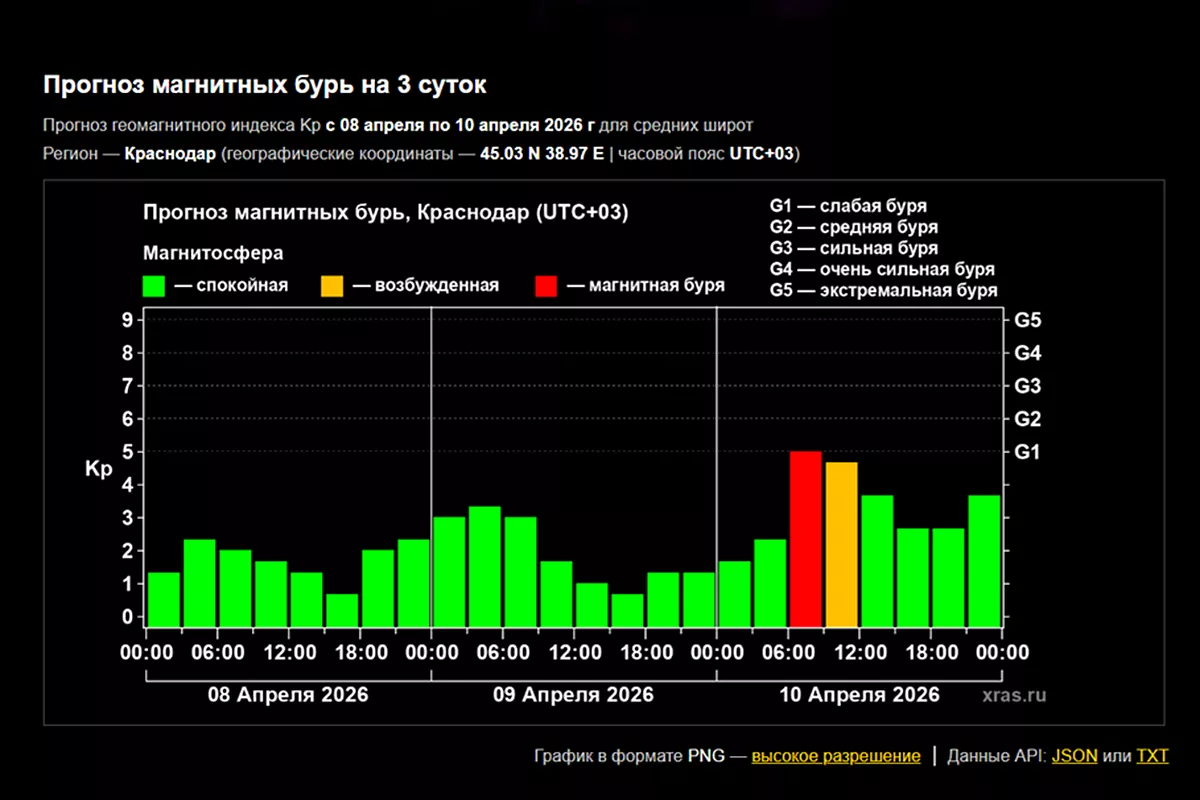This screenshot has width=1200, height=800.
Task: Open the "высокое разрешение" PNG link
Action: pos(836,756)
